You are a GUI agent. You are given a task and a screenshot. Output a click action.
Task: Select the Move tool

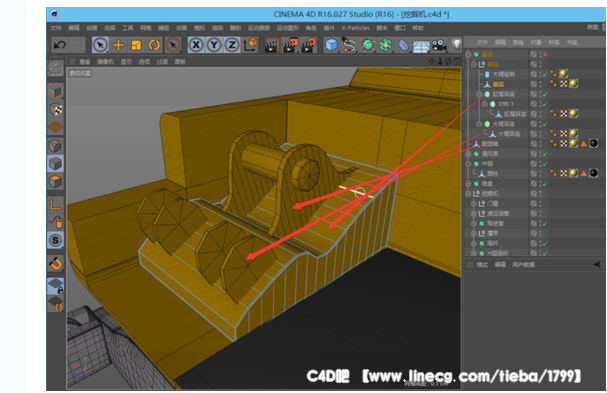[118, 45]
